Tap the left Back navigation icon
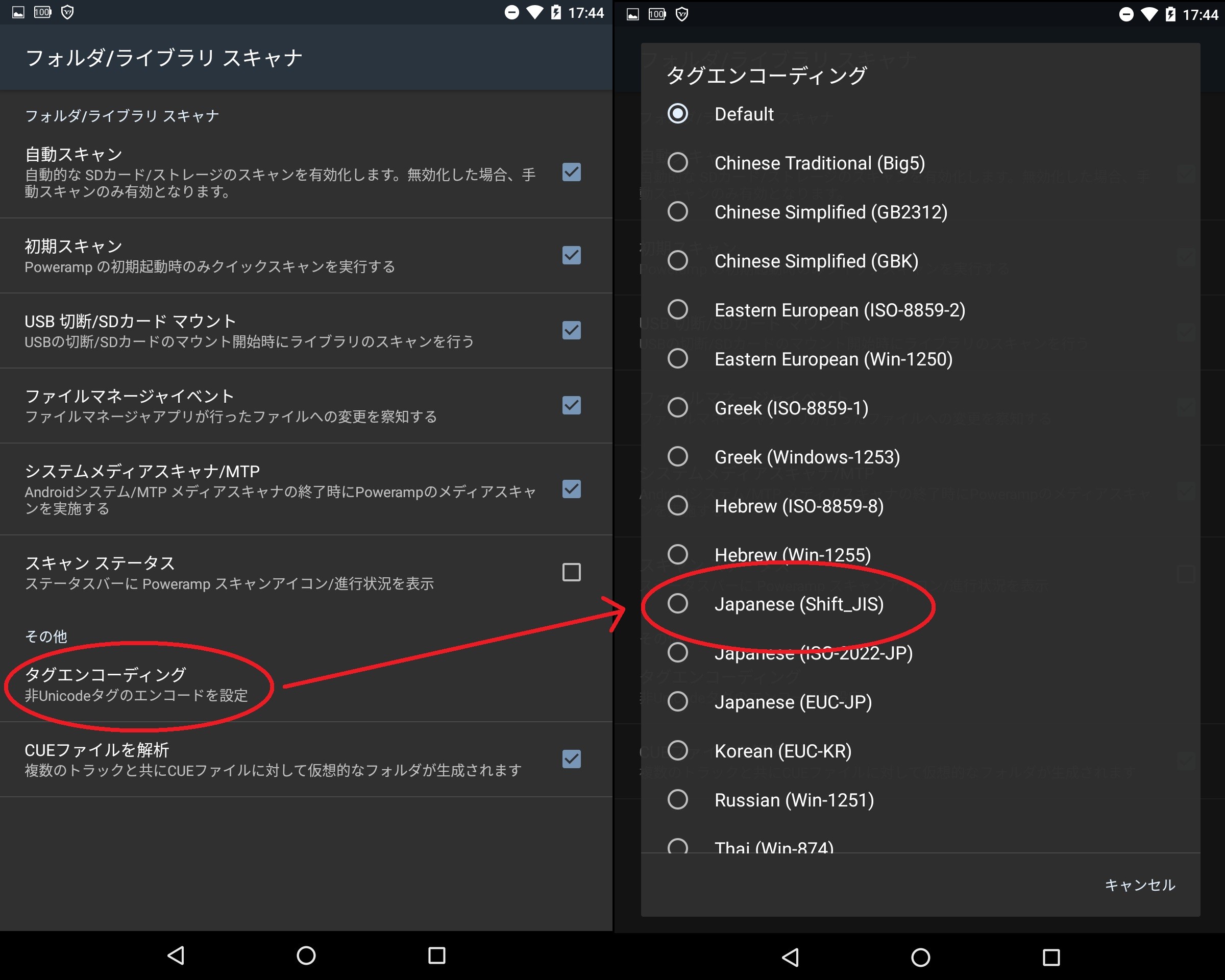1225x980 pixels. coord(176,955)
